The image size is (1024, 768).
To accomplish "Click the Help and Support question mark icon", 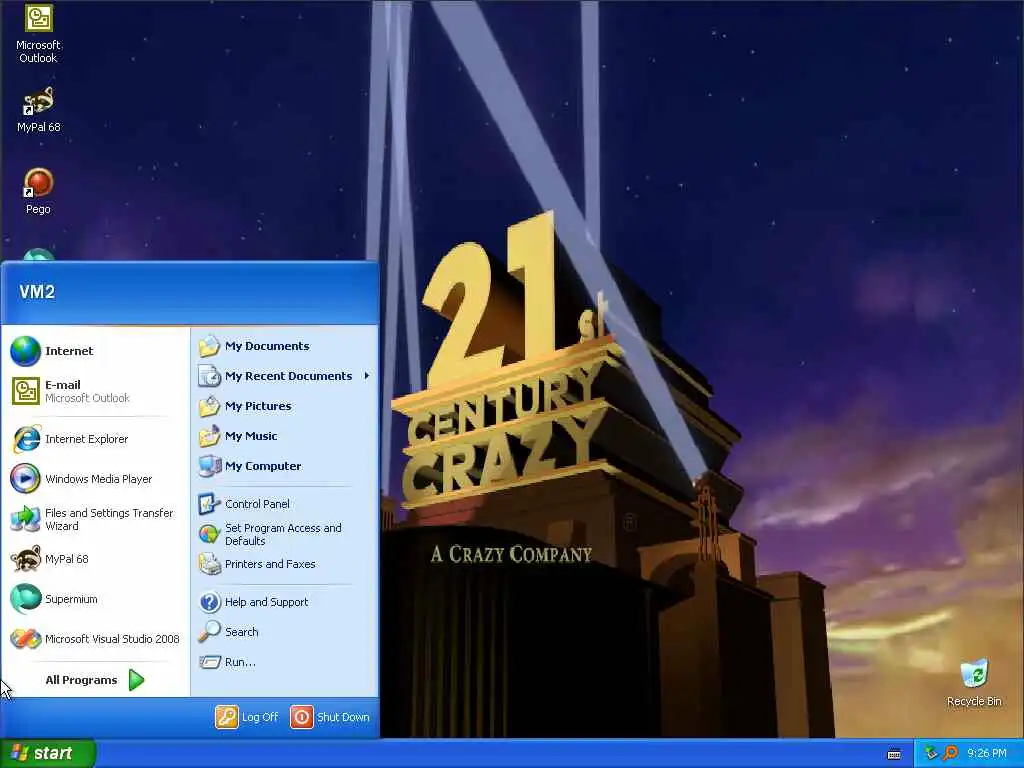I will click(x=209, y=601).
